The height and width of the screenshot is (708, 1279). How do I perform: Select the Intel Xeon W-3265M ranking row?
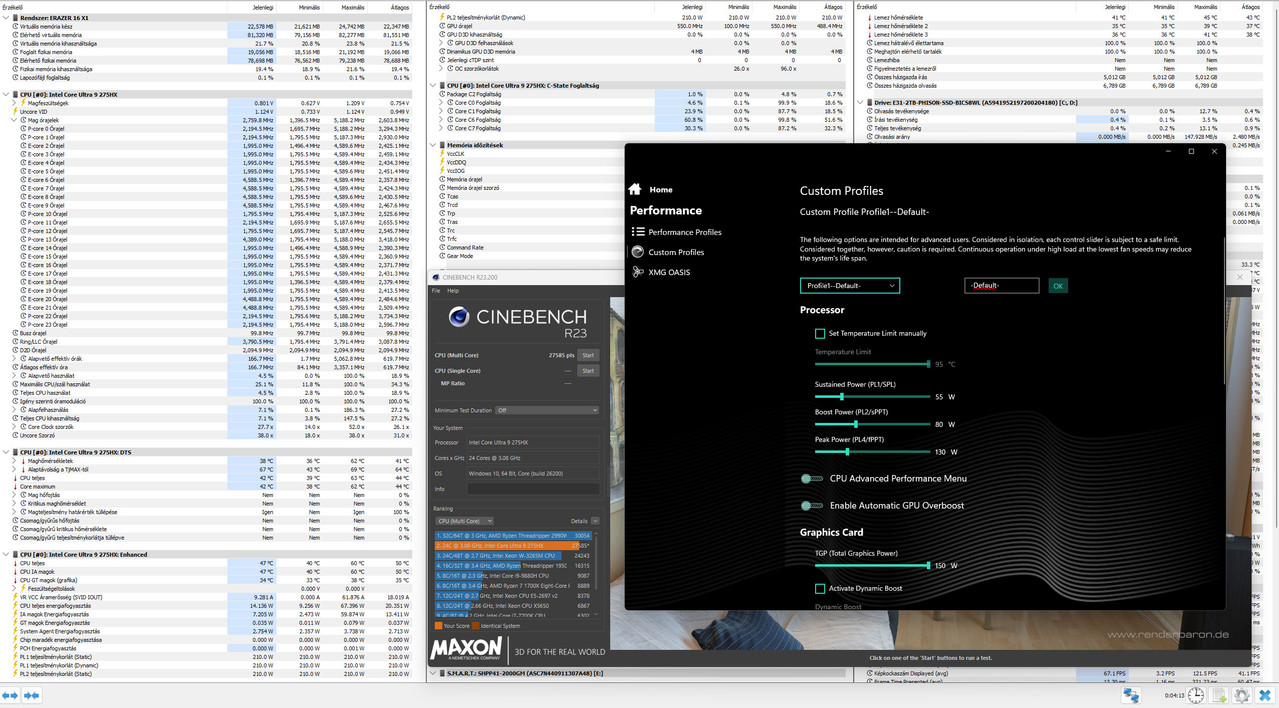pos(513,556)
